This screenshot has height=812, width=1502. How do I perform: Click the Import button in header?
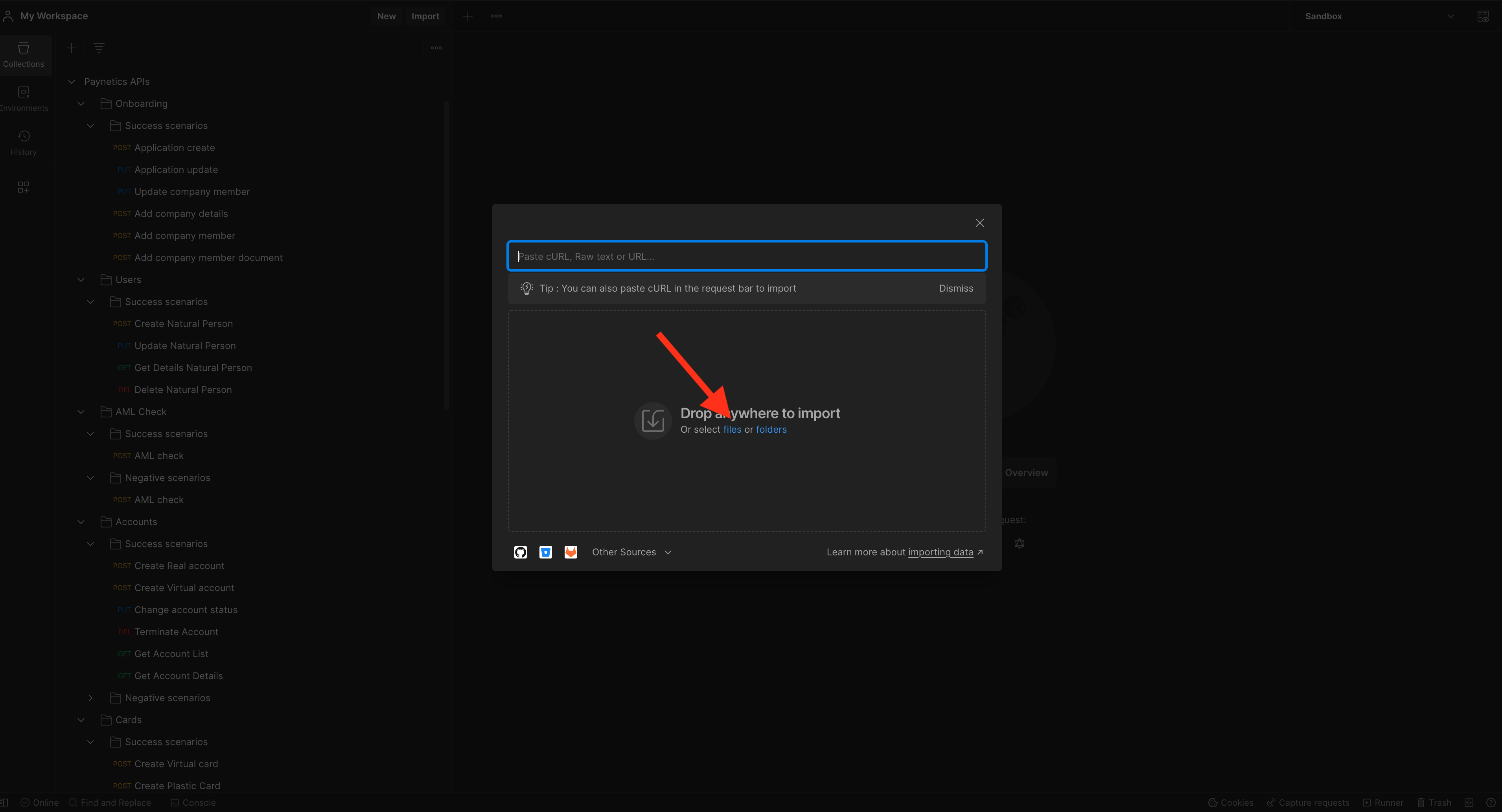[x=425, y=17]
